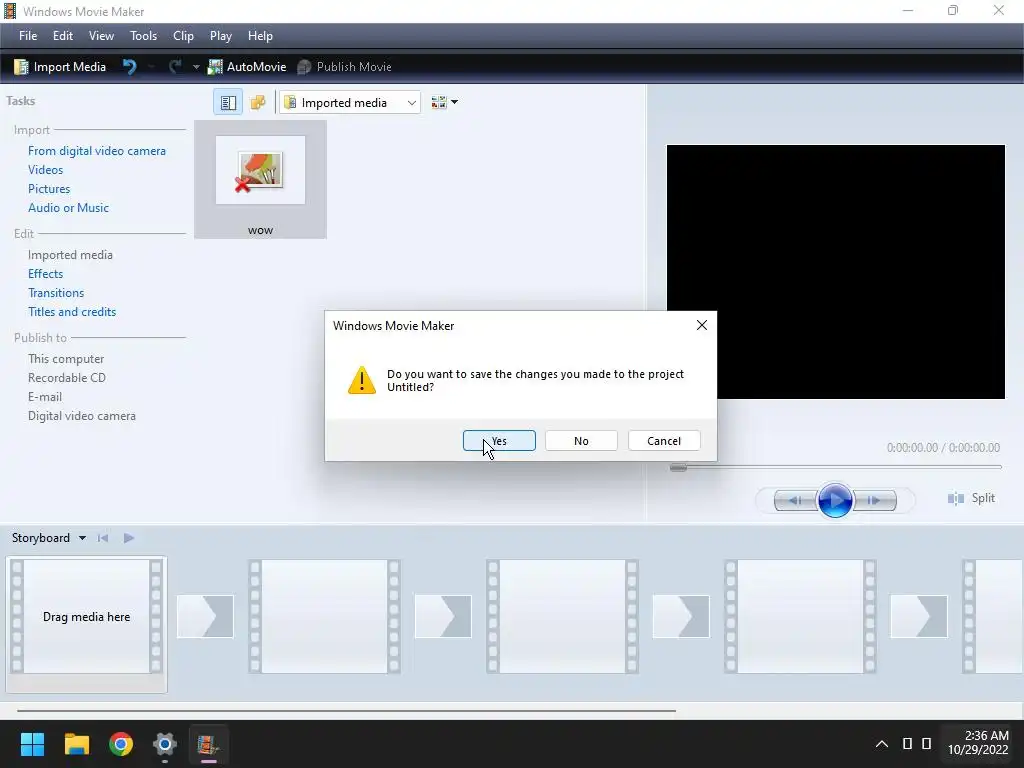Click the first transition cell in storyboard
The width and height of the screenshot is (1024, 768).
205,616
